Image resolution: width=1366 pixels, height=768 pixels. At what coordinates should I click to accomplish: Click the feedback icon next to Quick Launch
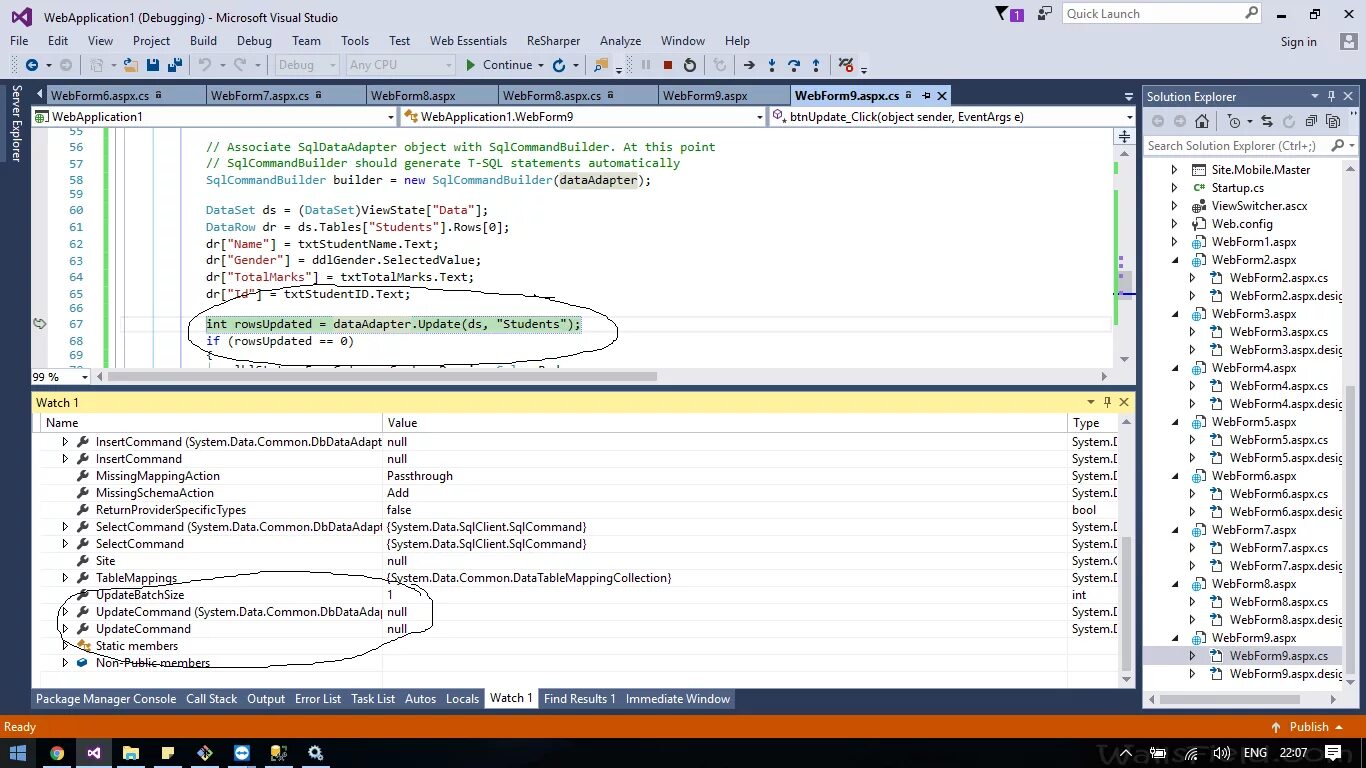click(1045, 13)
